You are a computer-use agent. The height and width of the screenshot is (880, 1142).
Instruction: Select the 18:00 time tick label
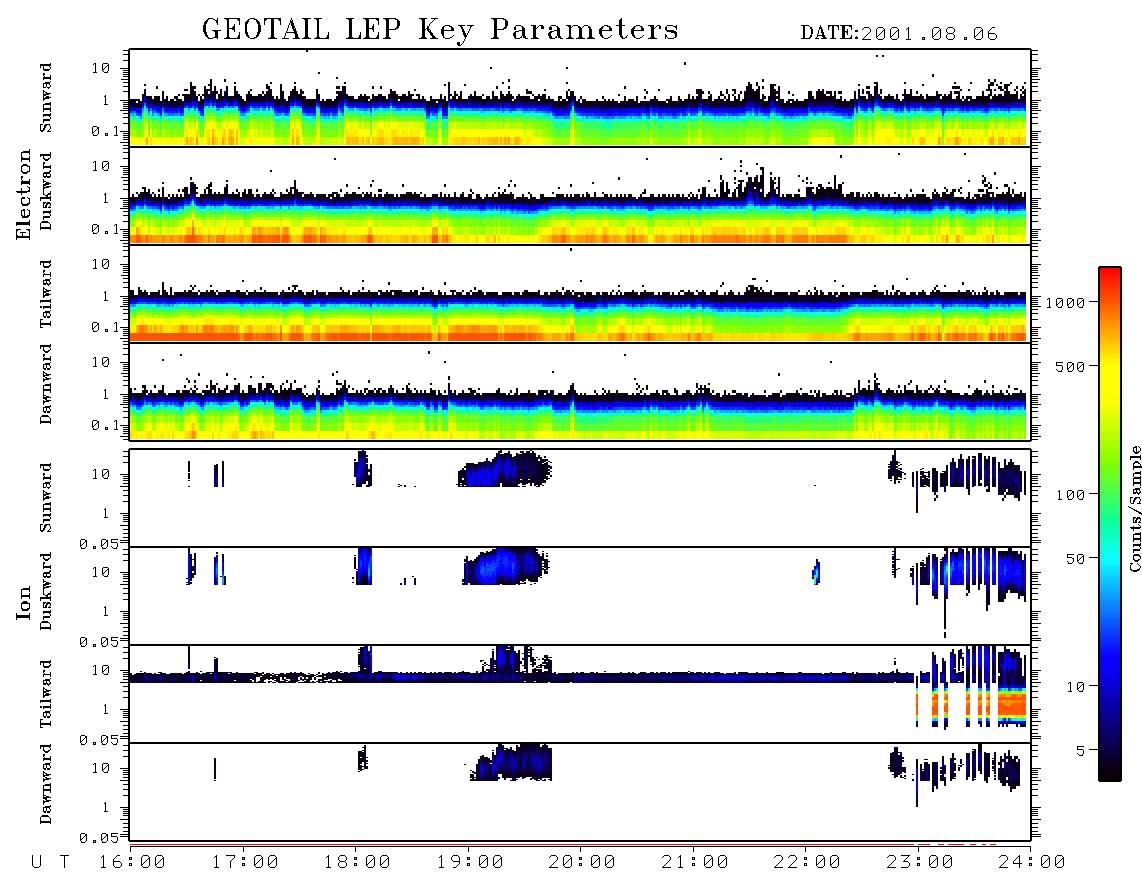pyautogui.click(x=357, y=863)
